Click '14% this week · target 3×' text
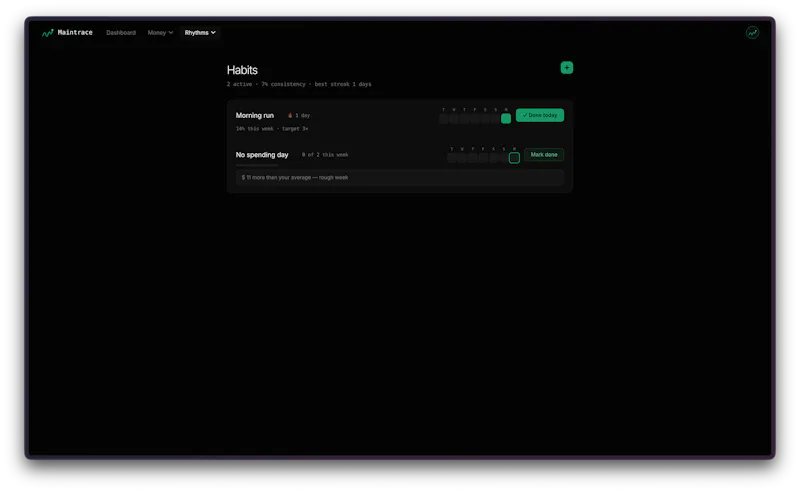 pyautogui.click(x=272, y=129)
